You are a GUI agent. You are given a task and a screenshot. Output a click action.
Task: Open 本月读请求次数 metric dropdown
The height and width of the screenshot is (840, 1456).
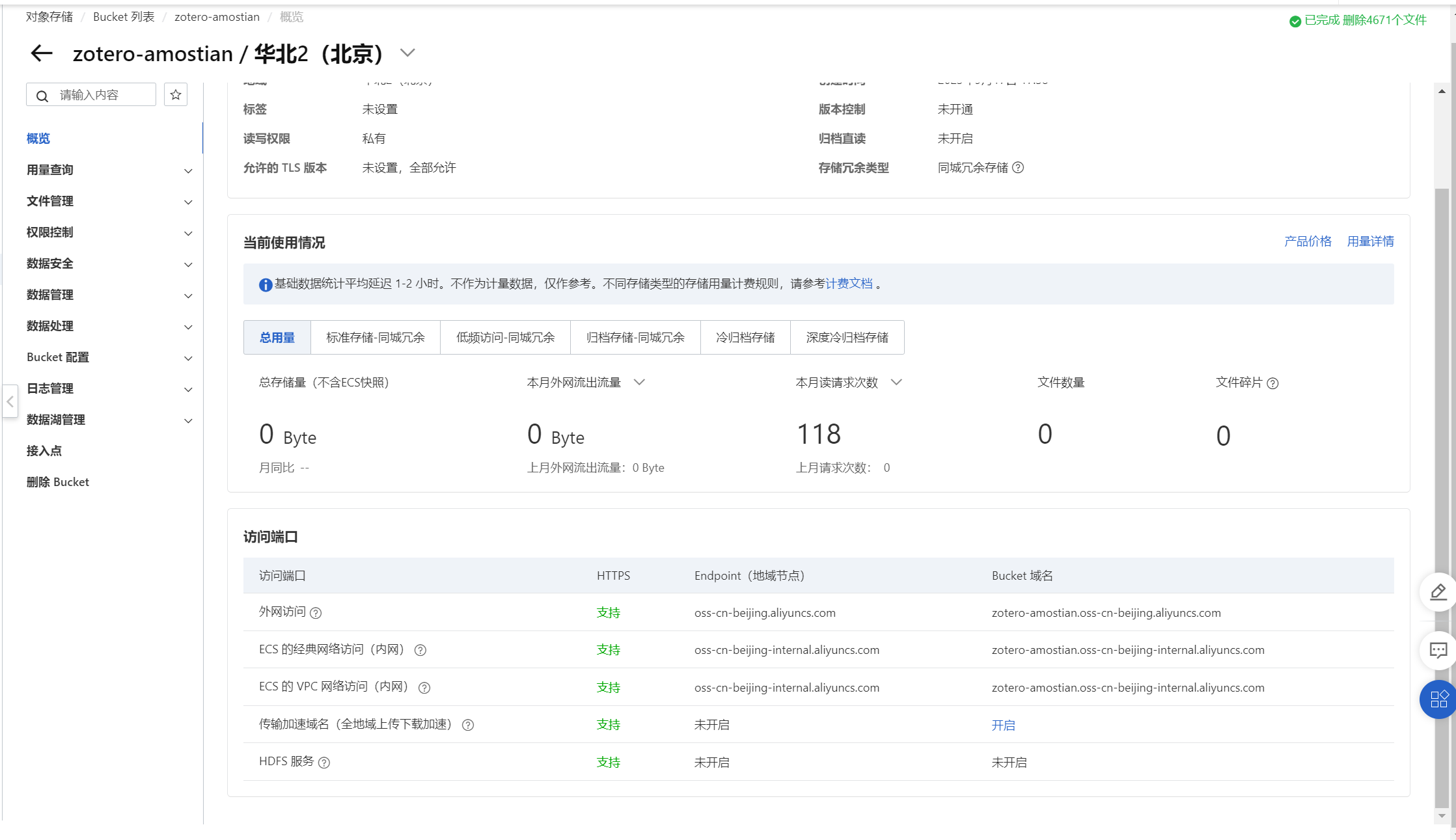(896, 382)
